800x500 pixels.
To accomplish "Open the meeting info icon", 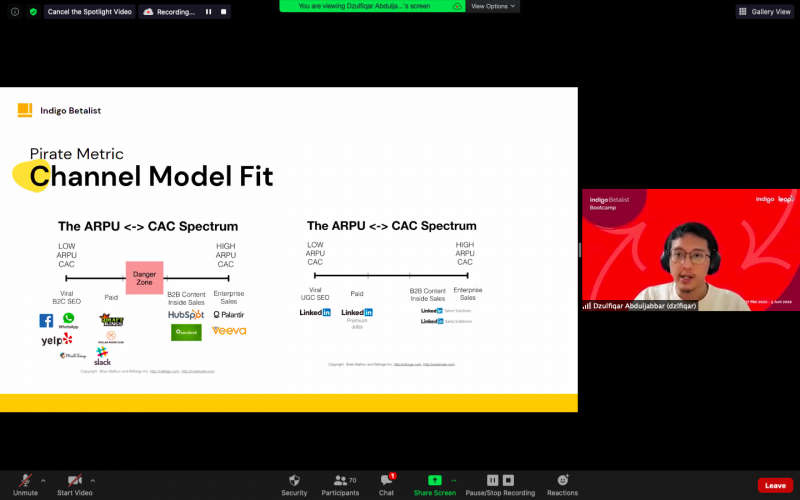I will [15, 12].
